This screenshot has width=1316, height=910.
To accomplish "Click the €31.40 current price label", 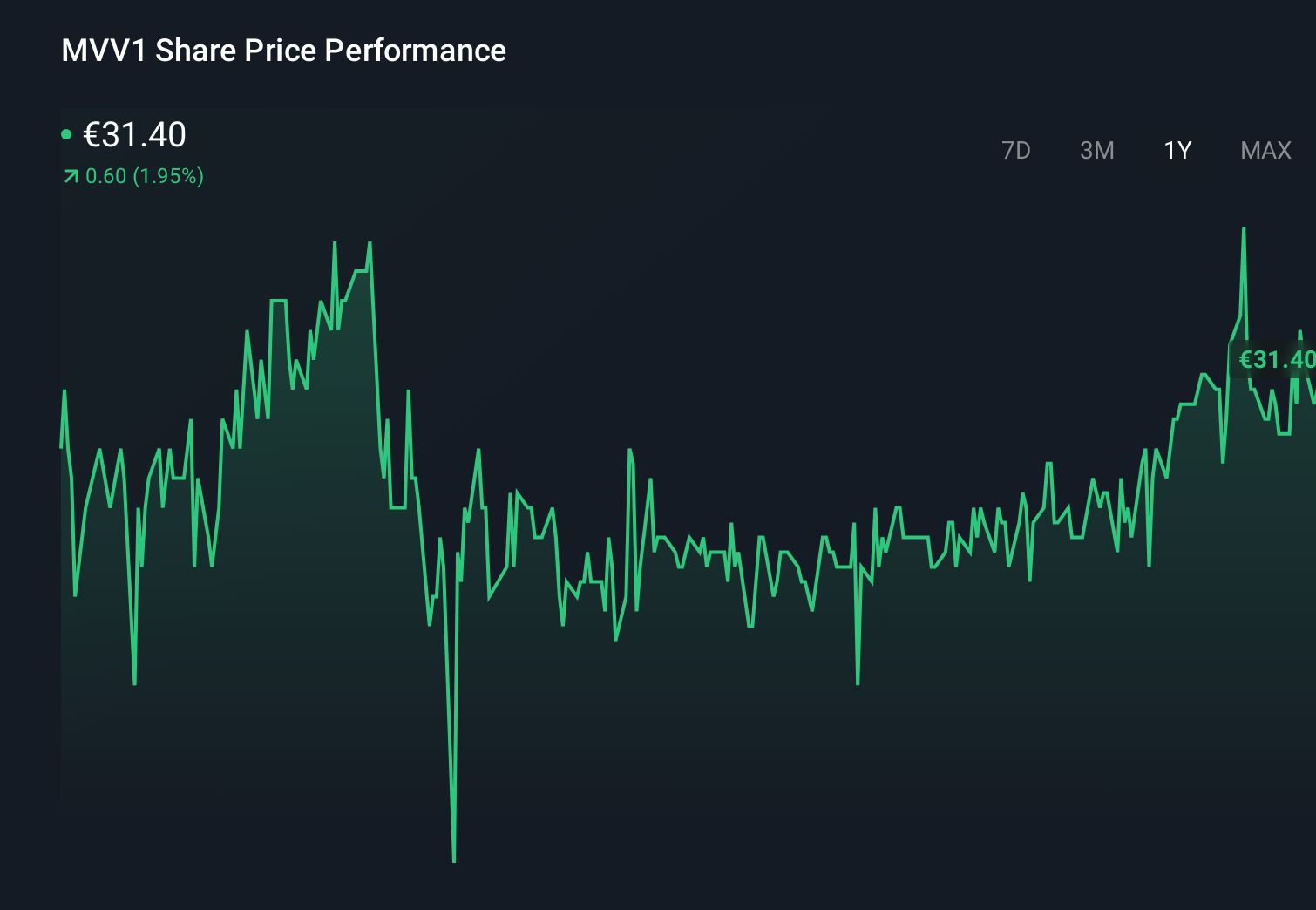I will pyautogui.click(x=135, y=135).
